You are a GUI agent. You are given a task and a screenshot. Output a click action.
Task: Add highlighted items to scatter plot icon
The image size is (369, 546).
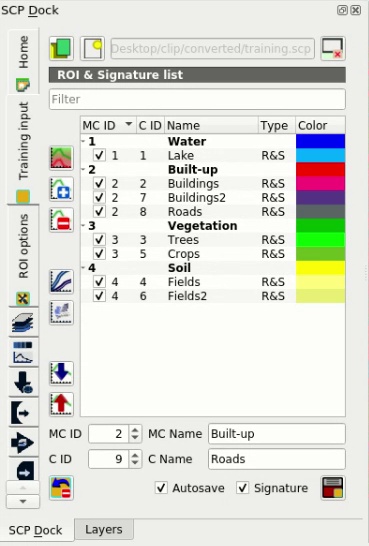click(61, 312)
